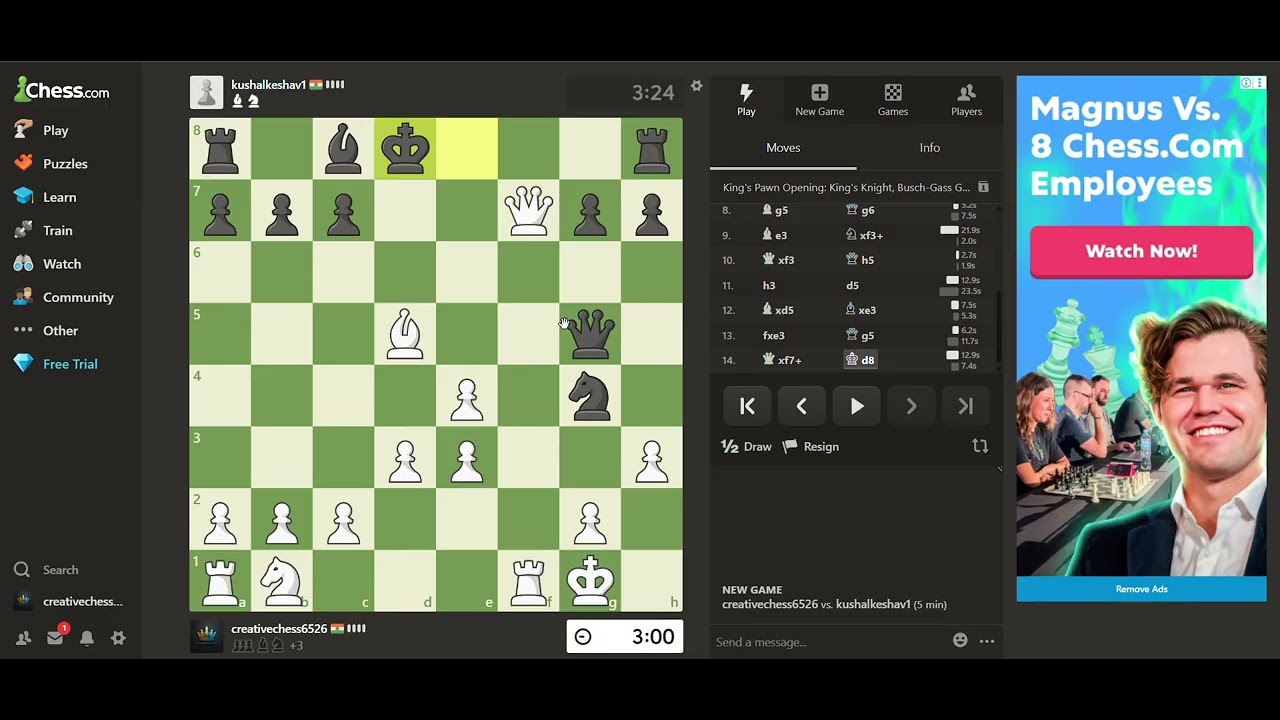Image resolution: width=1280 pixels, height=720 pixels.
Task: Go back one move
Action: [802, 406]
